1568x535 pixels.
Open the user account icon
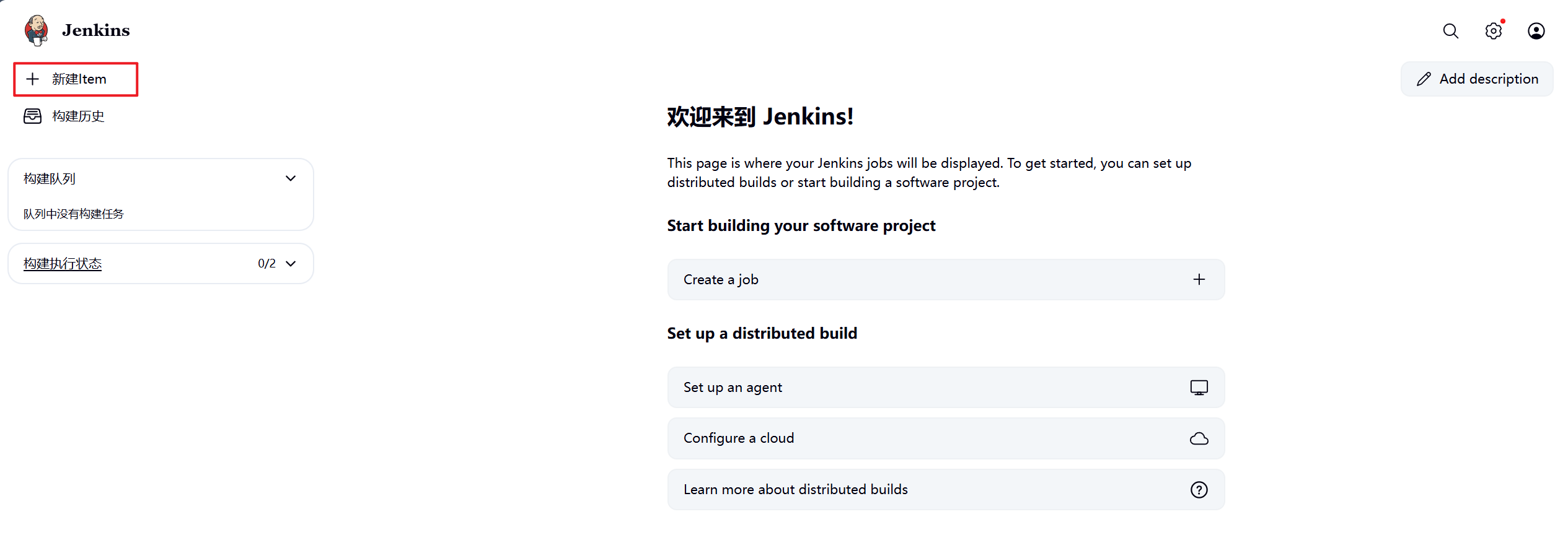click(1536, 31)
